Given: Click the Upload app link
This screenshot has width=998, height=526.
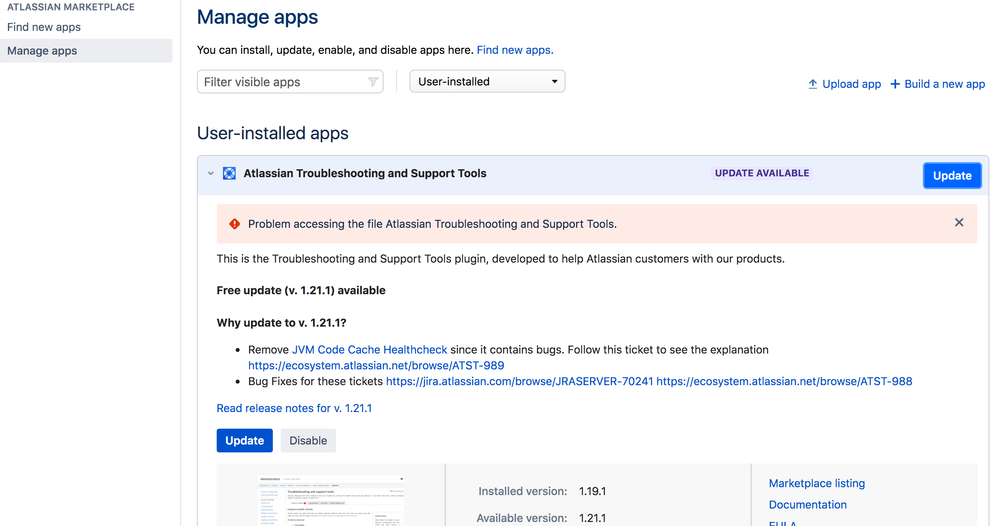Looking at the screenshot, I should (852, 84).
